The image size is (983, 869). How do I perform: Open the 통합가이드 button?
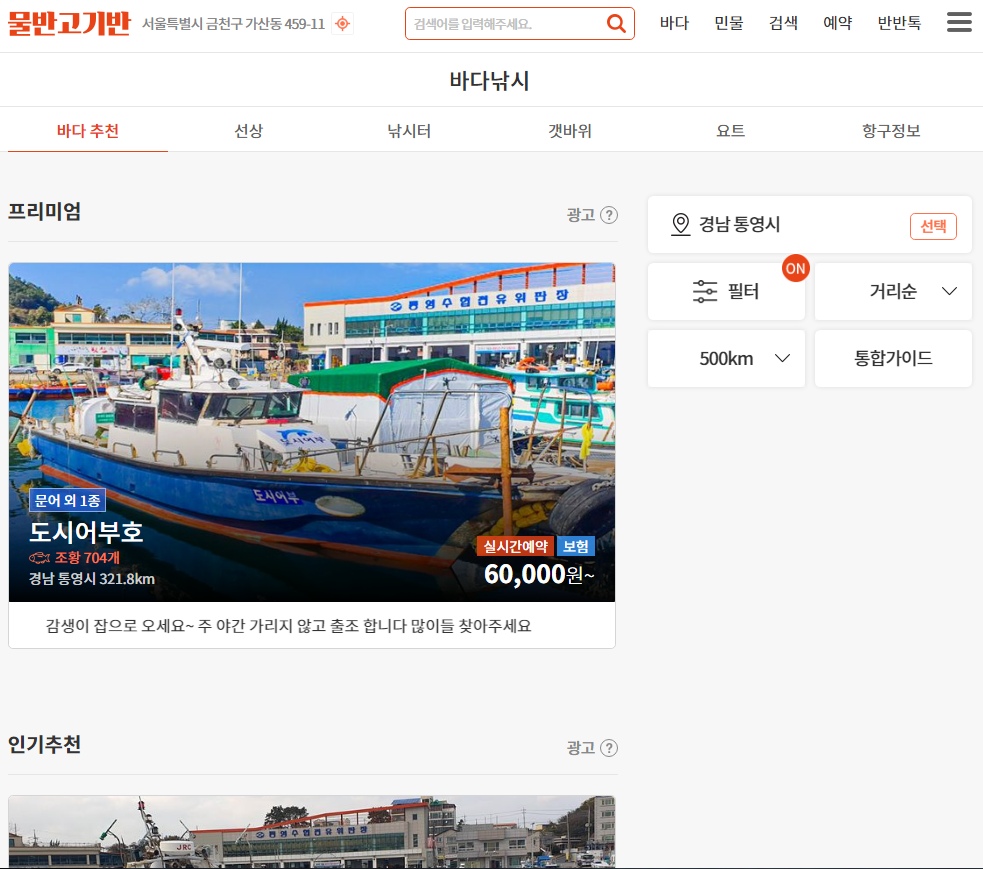[893, 359]
